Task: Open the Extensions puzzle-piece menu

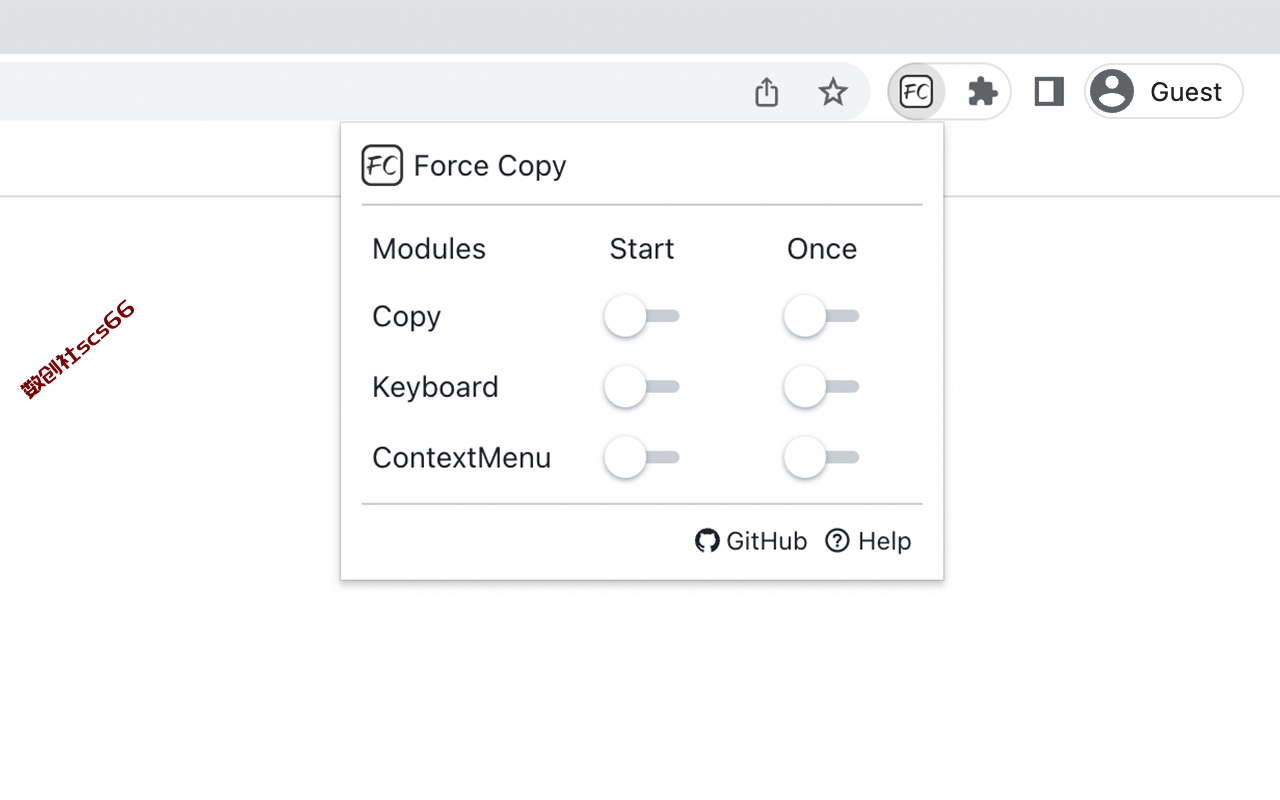Action: coord(983,92)
